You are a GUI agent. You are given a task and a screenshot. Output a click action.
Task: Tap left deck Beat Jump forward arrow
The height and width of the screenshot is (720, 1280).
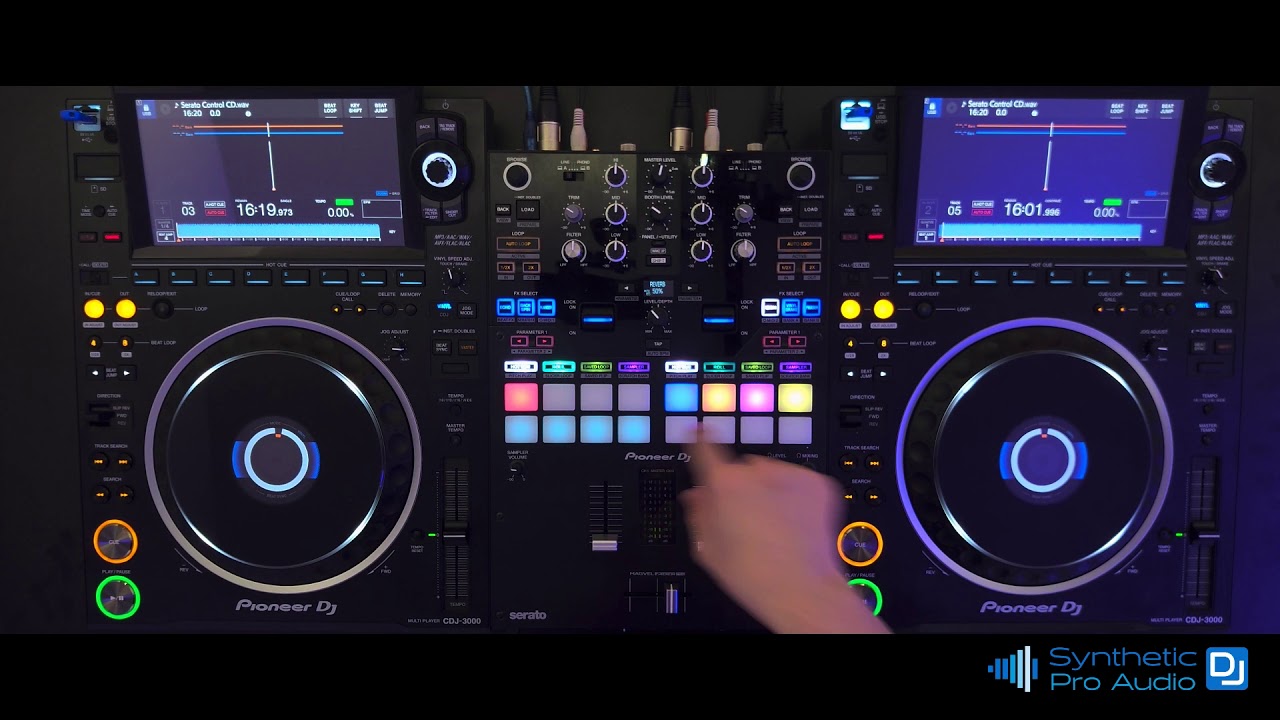point(126,373)
